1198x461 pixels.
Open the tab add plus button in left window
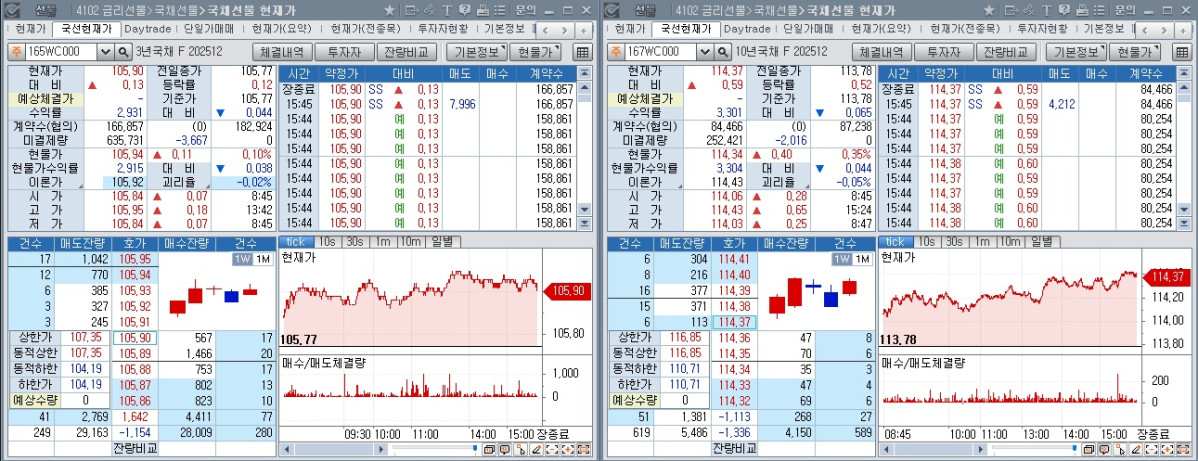[x=584, y=31]
